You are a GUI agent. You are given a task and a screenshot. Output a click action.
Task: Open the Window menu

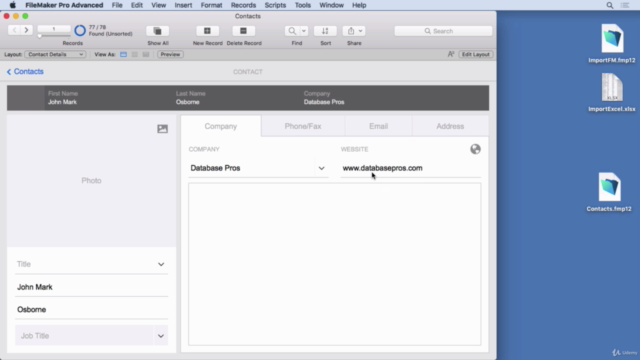tap(331, 5)
